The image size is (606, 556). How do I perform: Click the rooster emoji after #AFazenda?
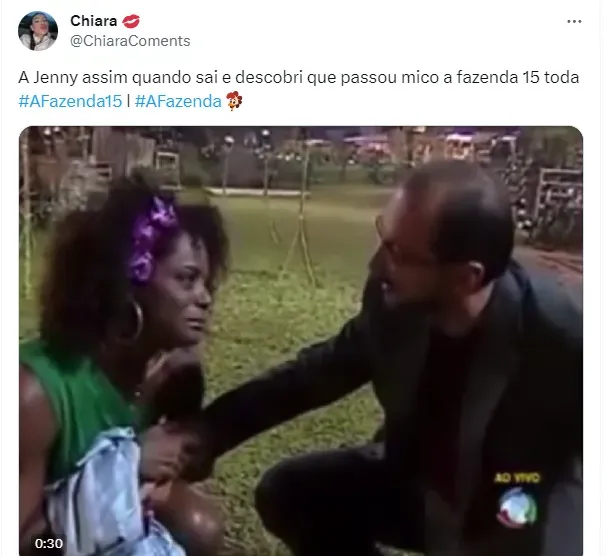coord(234,101)
